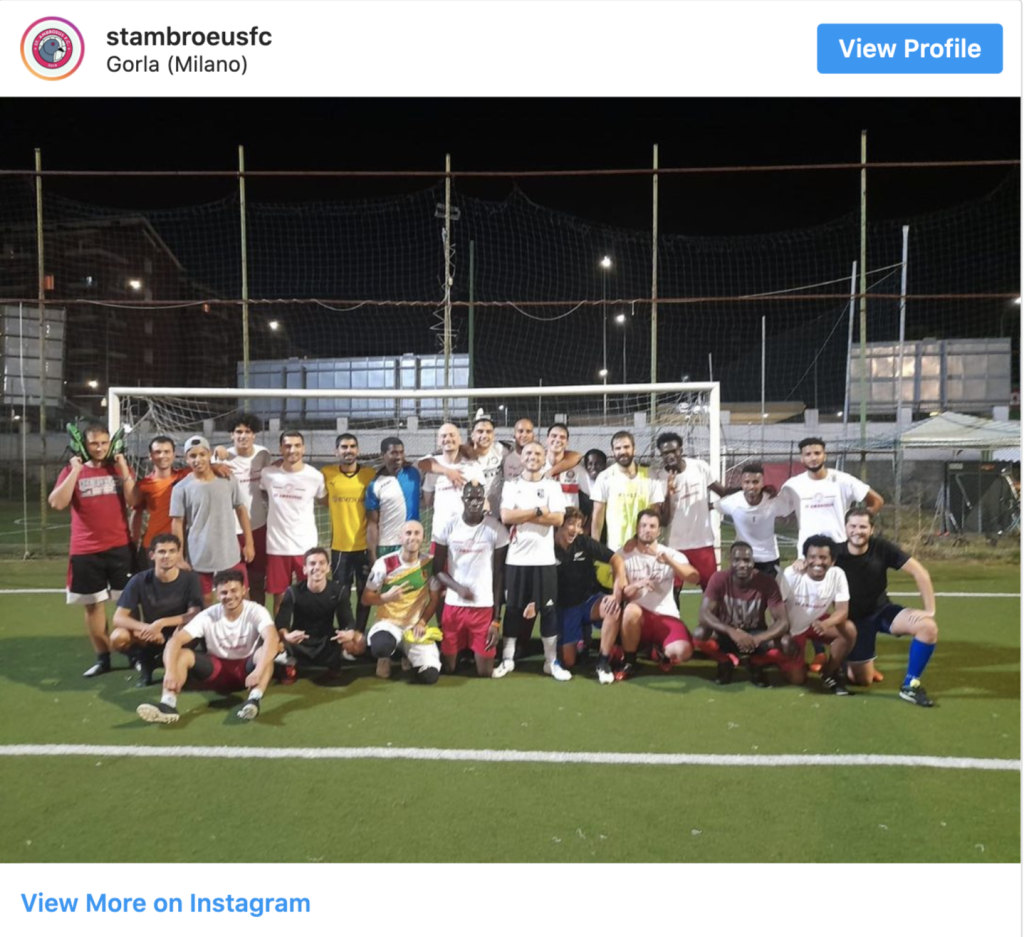1024x937 pixels.
Task: Click the kneeling player in green-yellow-red jersey
Action: pos(402,601)
